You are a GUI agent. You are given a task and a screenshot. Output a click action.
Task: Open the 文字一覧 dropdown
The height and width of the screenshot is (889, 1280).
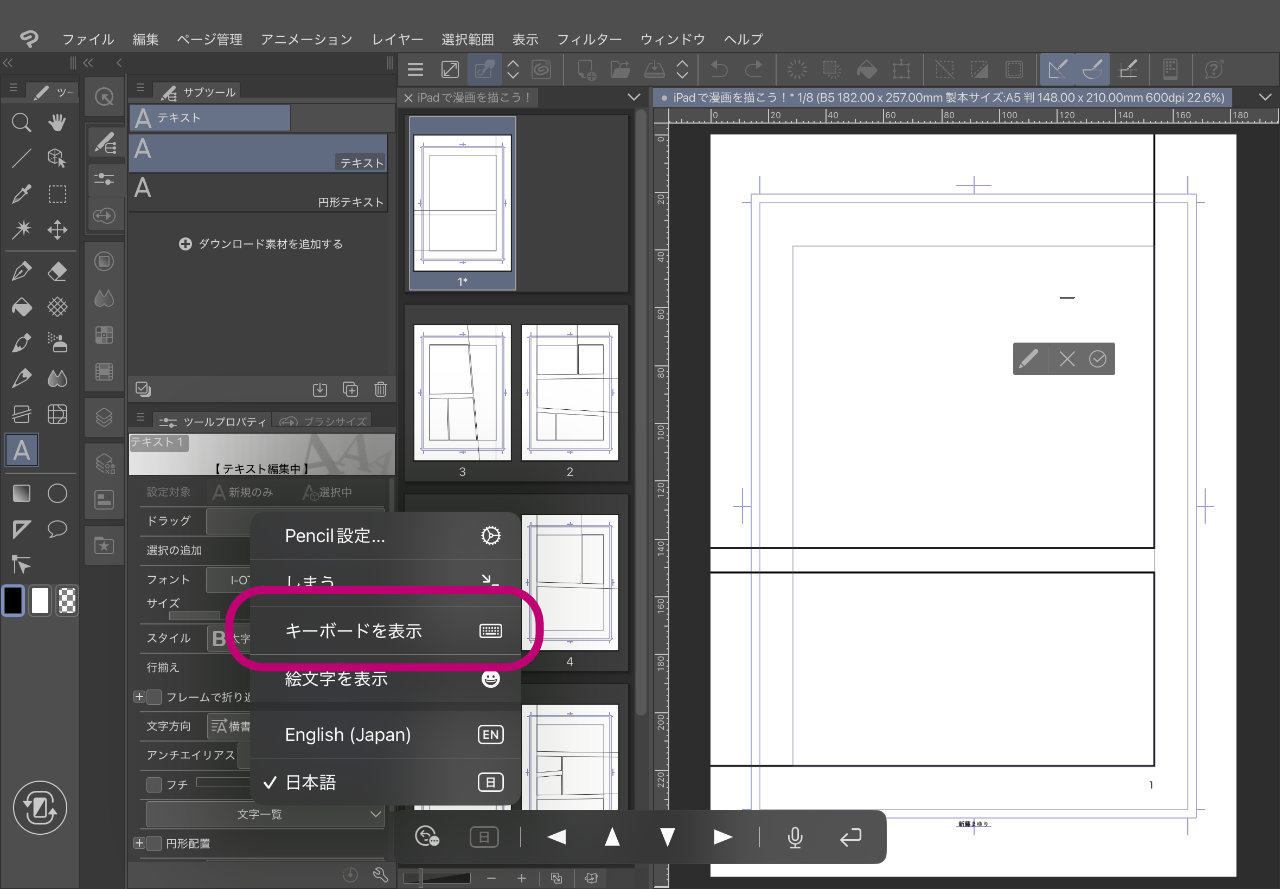[x=265, y=815]
